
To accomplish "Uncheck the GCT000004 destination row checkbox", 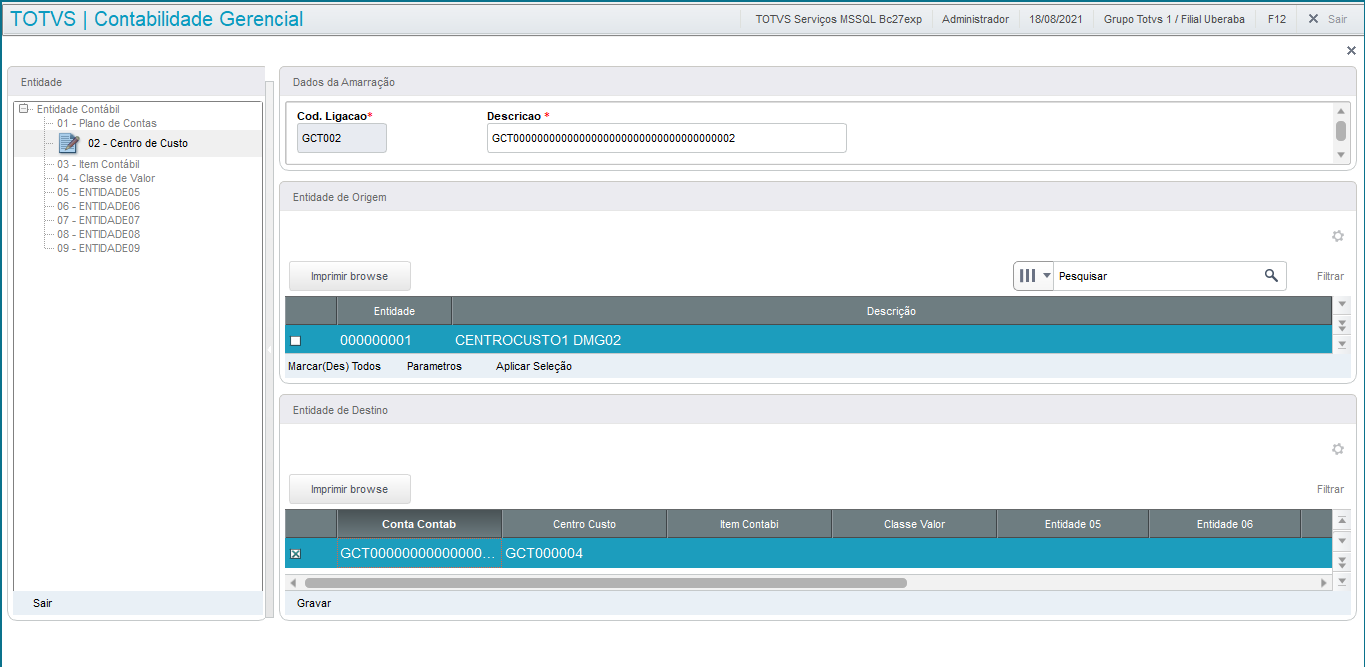I will [x=295, y=554].
